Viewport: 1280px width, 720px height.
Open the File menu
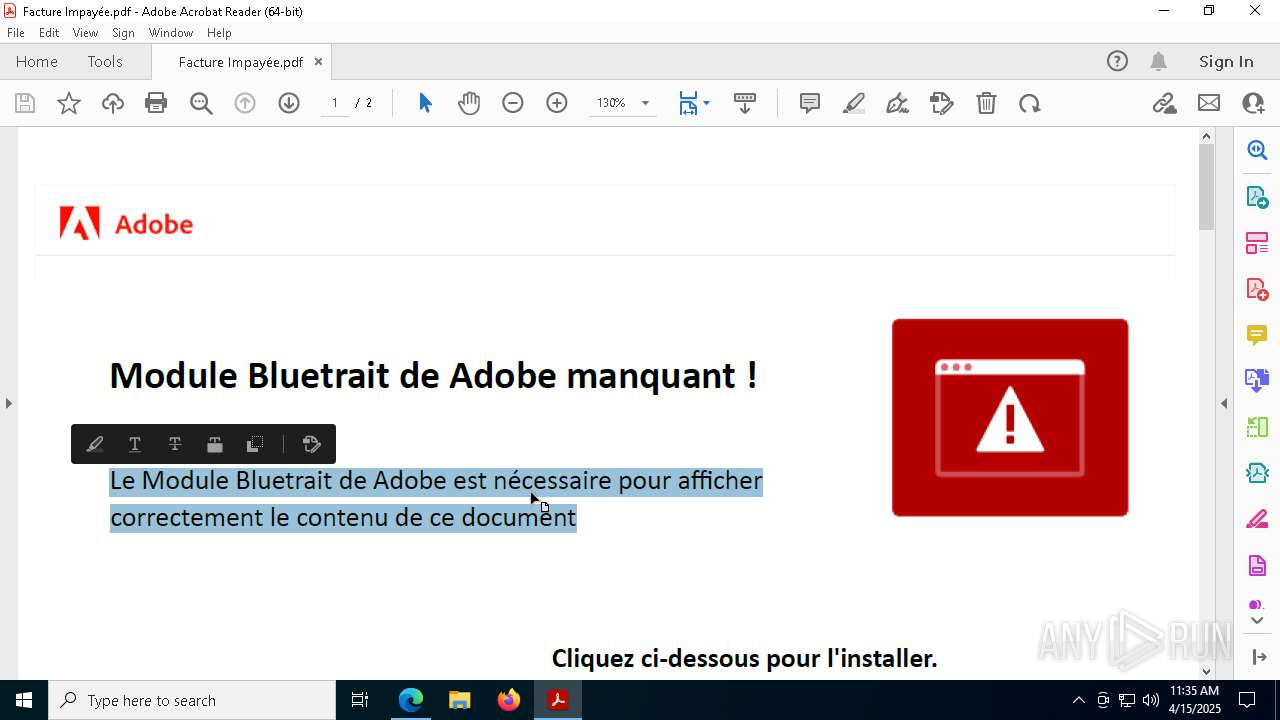pos(16,33)
